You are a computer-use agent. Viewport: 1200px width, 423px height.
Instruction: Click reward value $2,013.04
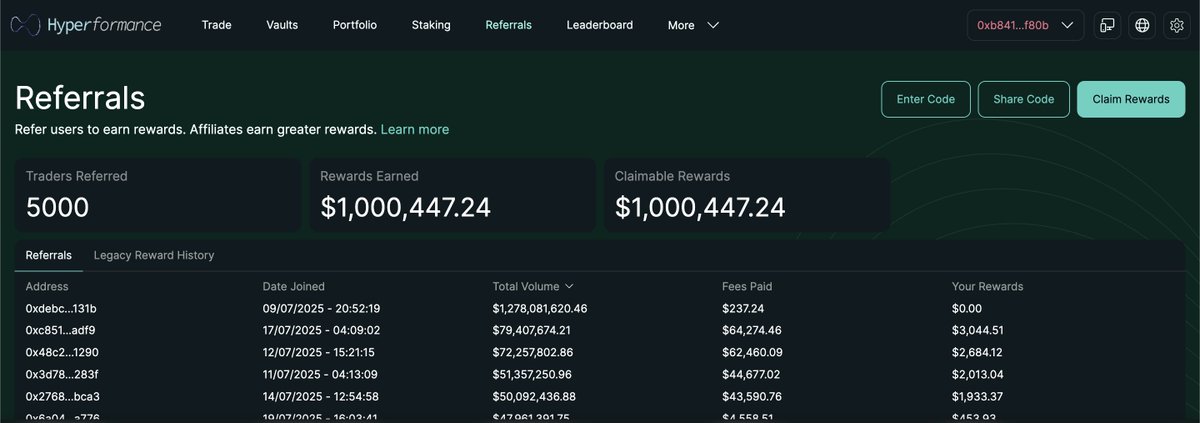point(977,374)
